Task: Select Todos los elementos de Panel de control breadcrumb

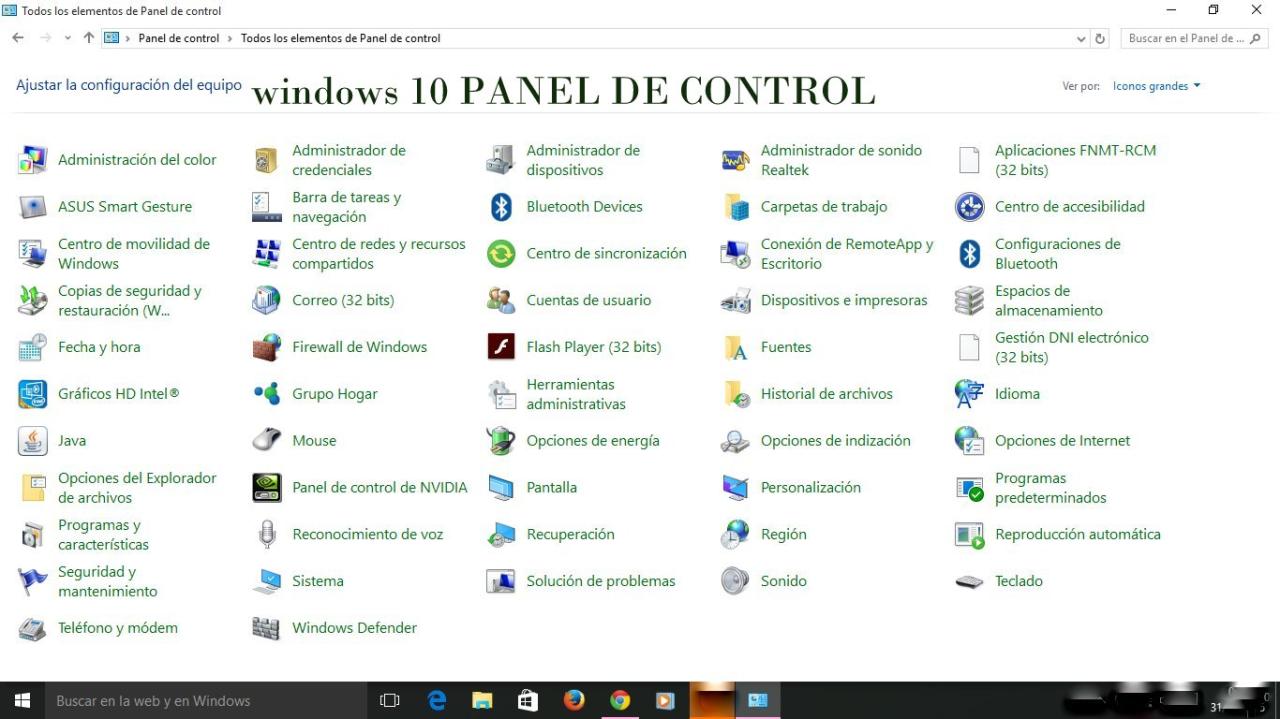Action: click(x=340, y=38)
